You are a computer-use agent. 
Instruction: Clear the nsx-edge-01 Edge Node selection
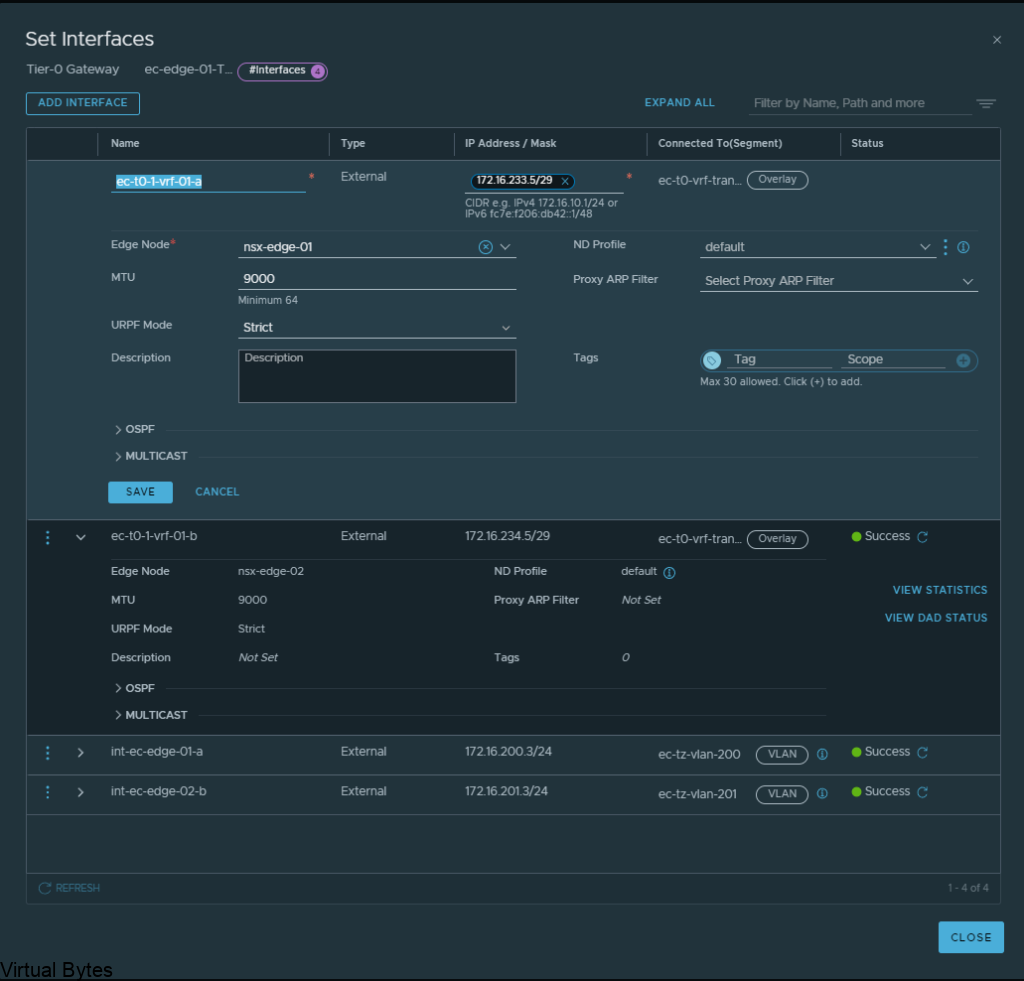(486, 247)
